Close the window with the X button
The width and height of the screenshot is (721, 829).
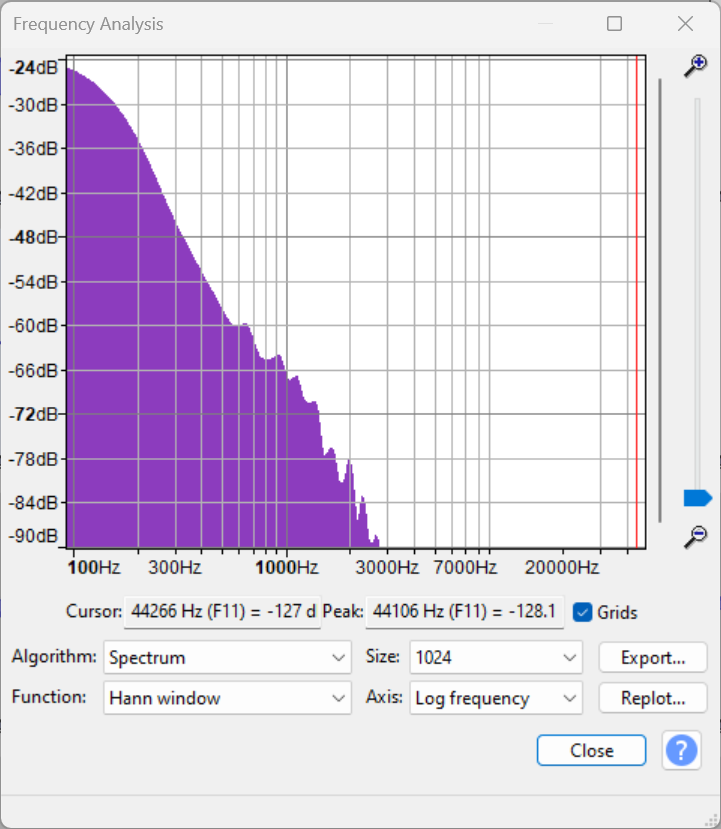click(686, 24)
